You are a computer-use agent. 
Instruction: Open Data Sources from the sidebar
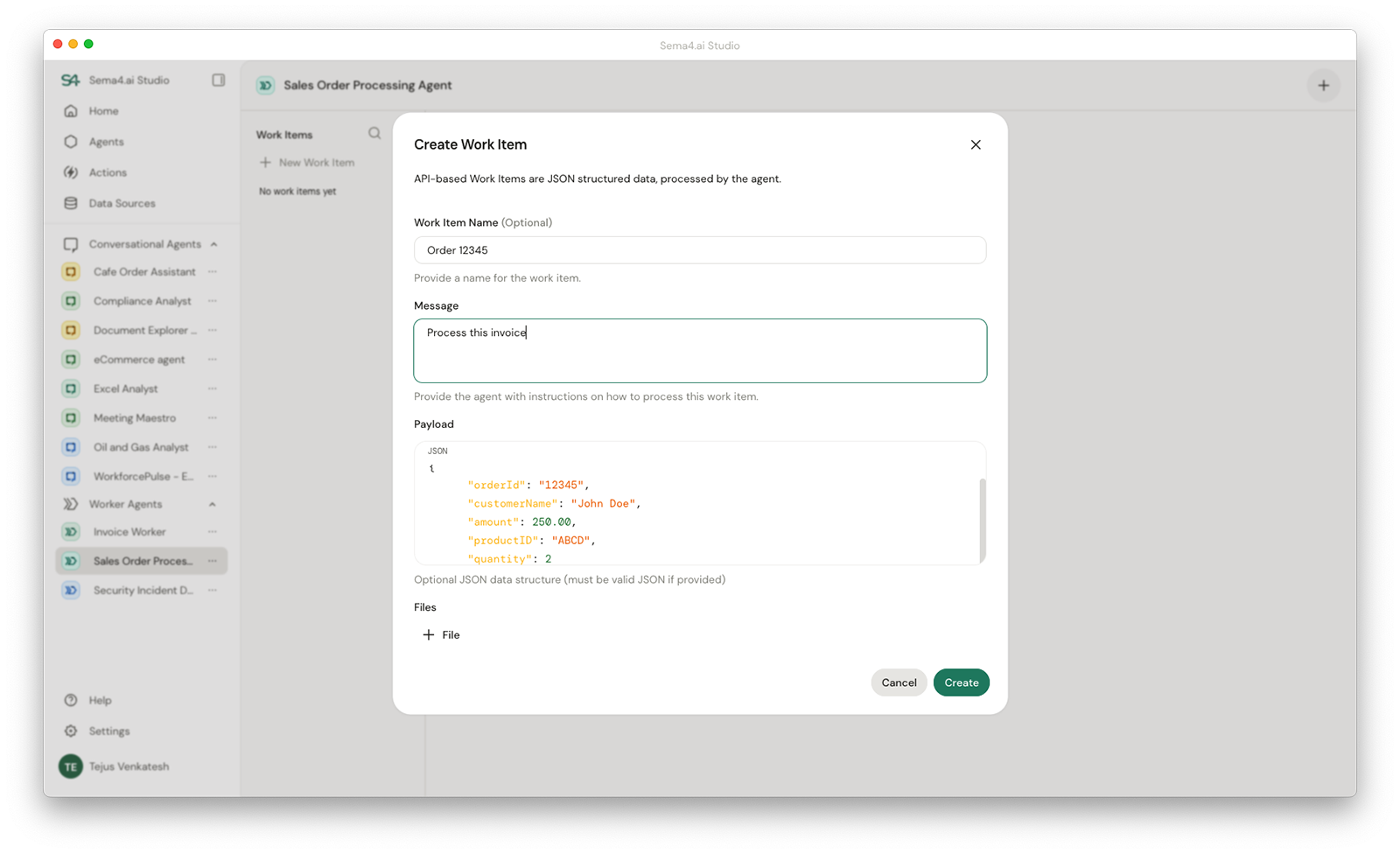coord(122,203)
